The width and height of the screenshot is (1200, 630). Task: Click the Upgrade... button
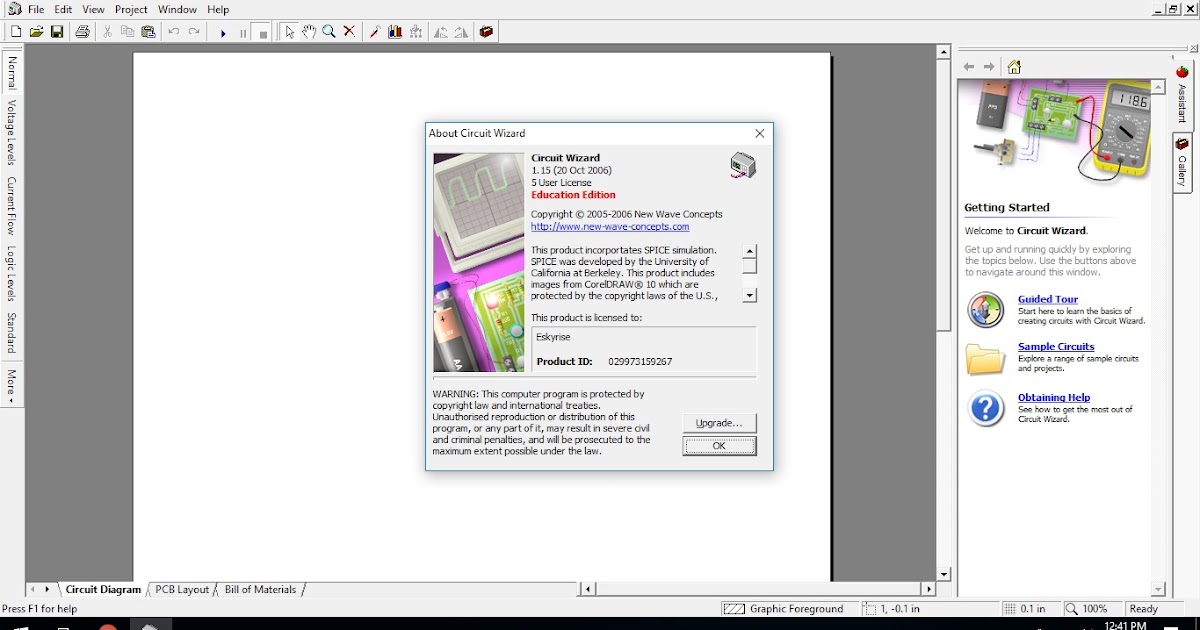click(x=719, y=423)
